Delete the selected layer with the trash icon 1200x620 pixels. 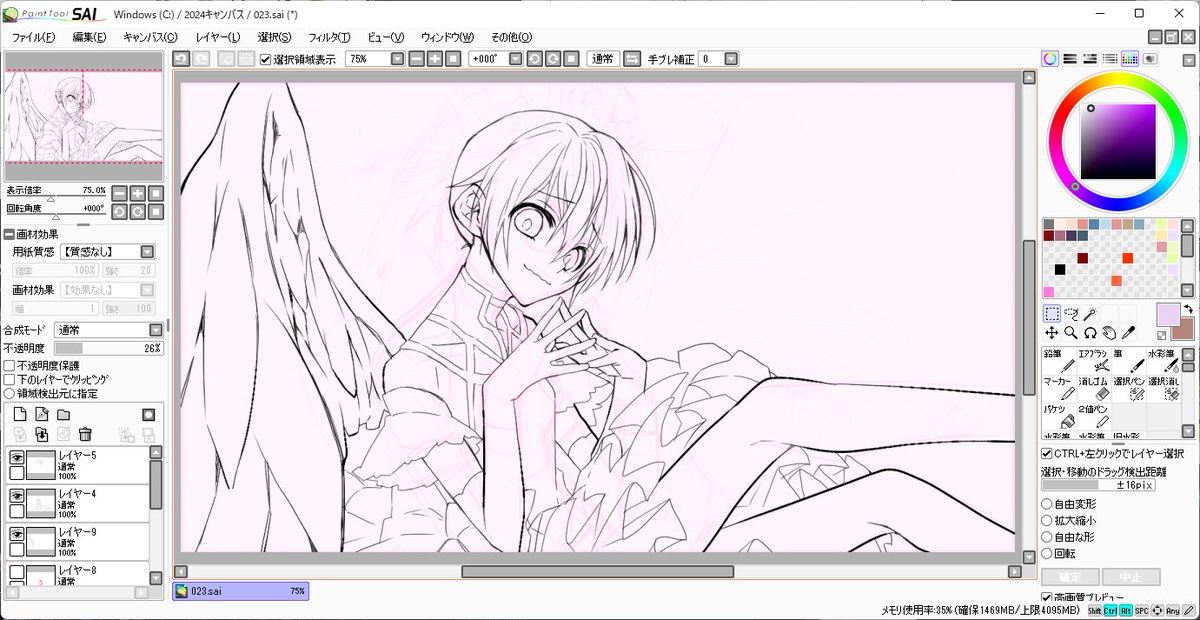(85, 434)
